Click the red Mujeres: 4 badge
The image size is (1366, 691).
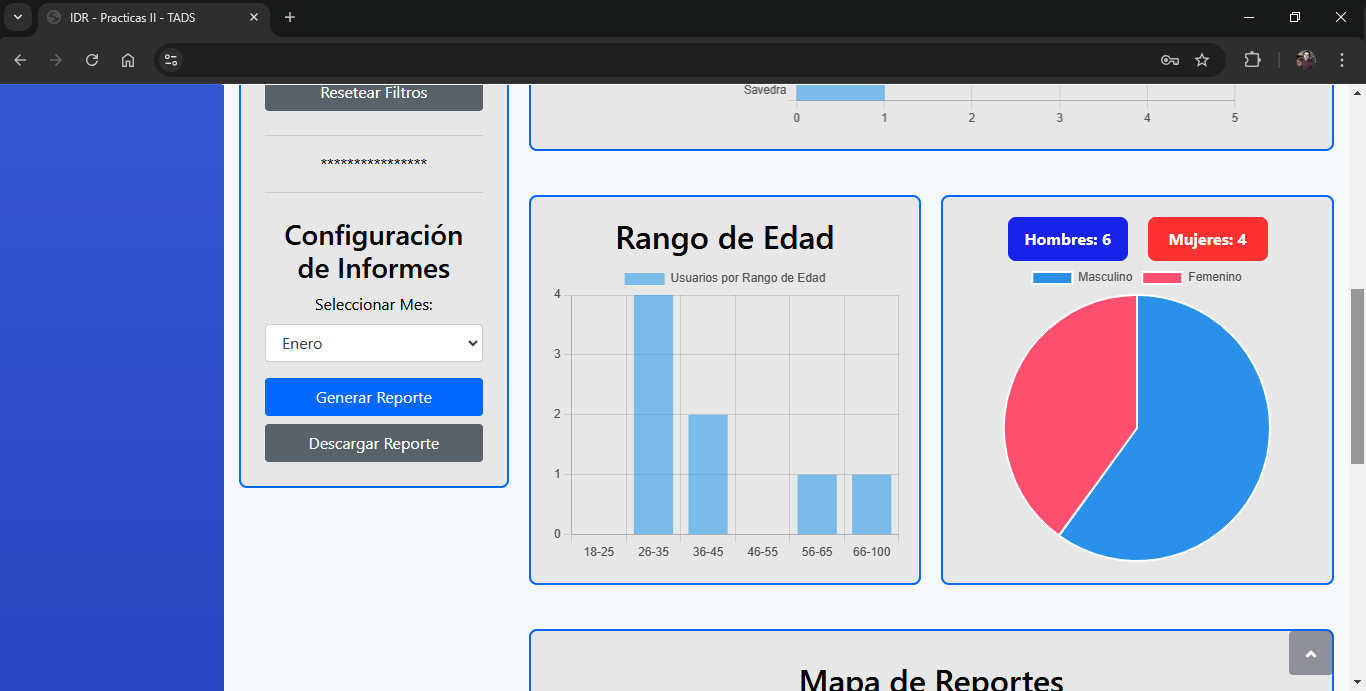coord(1207,240)
